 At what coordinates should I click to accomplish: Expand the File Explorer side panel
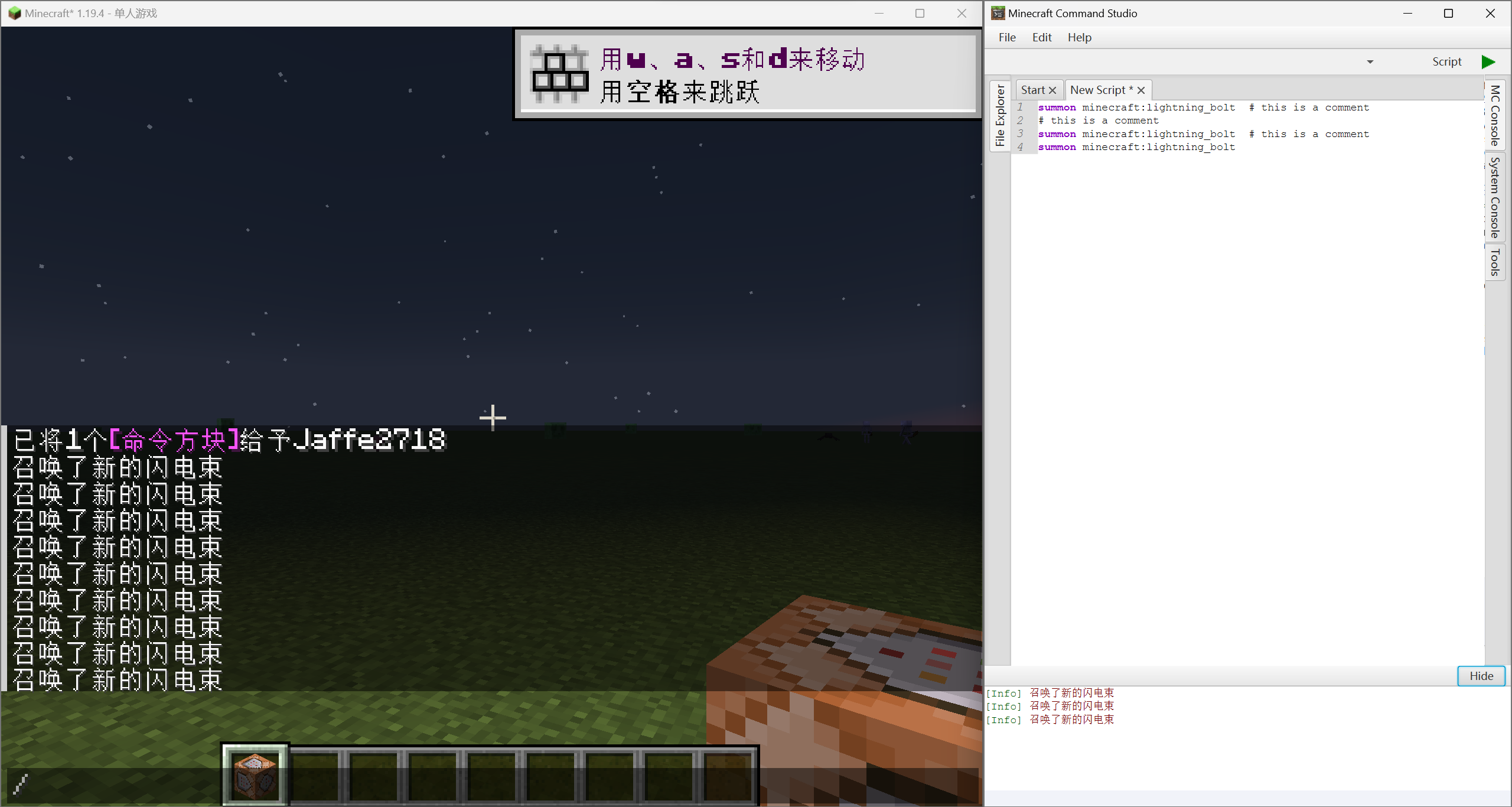point(999,116)
